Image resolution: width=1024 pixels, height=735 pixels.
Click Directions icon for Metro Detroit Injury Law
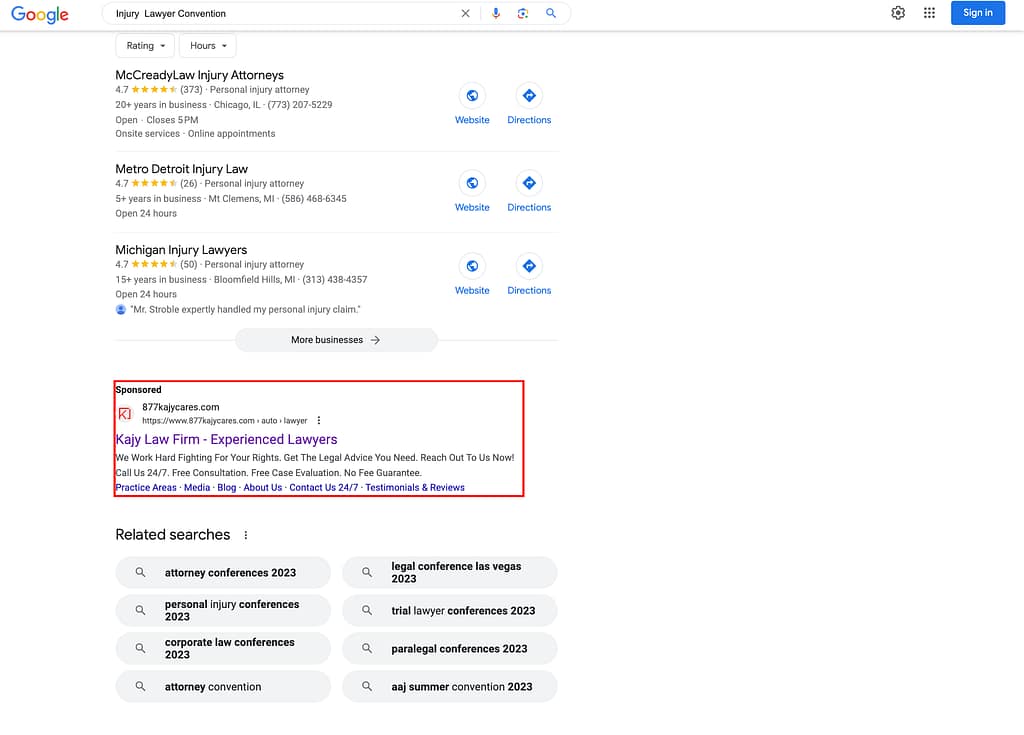click(x=529, y=183)
